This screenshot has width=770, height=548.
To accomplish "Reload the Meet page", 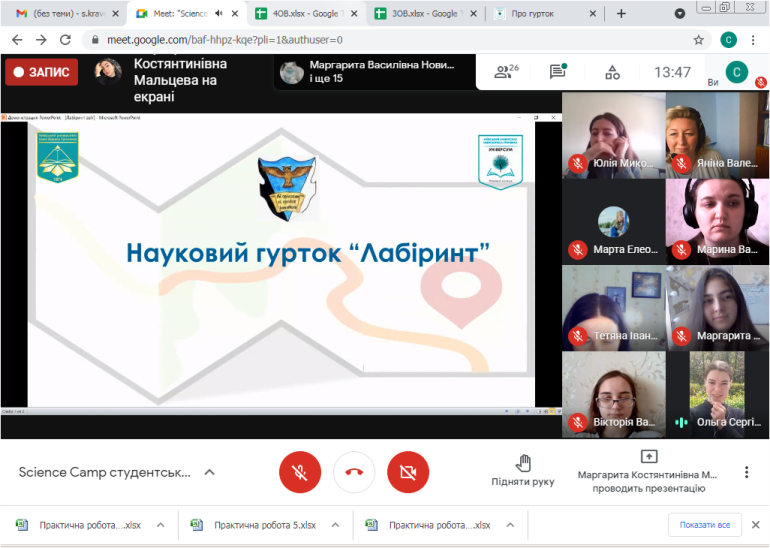I will (68, 40).
